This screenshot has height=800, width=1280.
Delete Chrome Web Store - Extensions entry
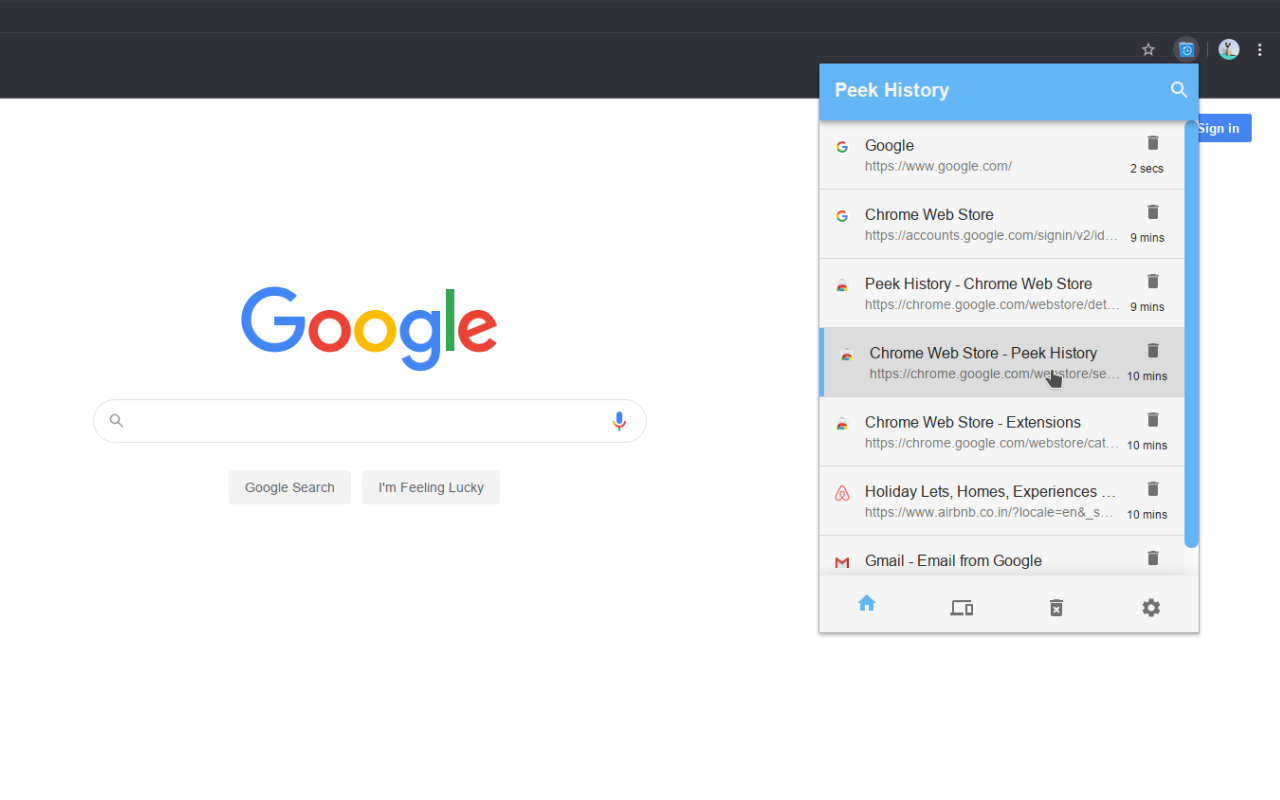(x=1153, y=420)
